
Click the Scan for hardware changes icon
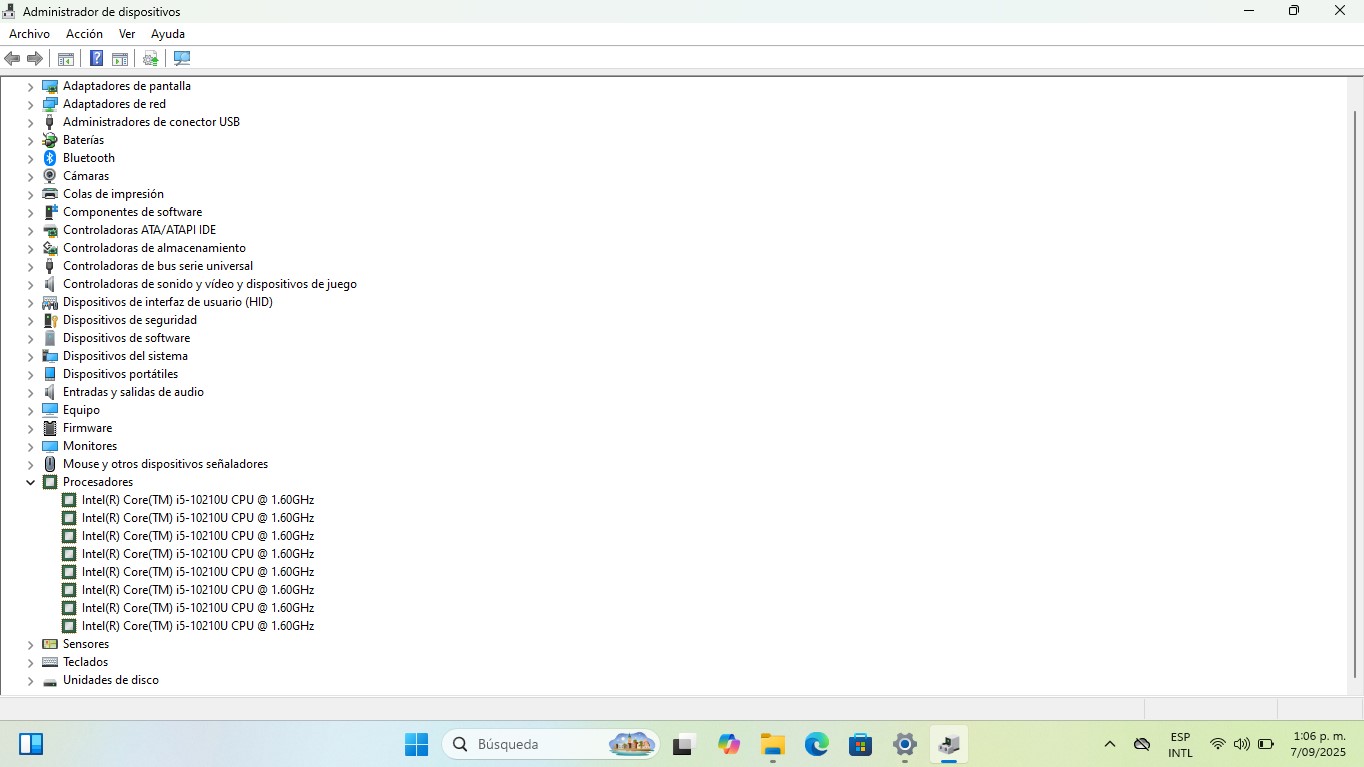tap(182, 59)
